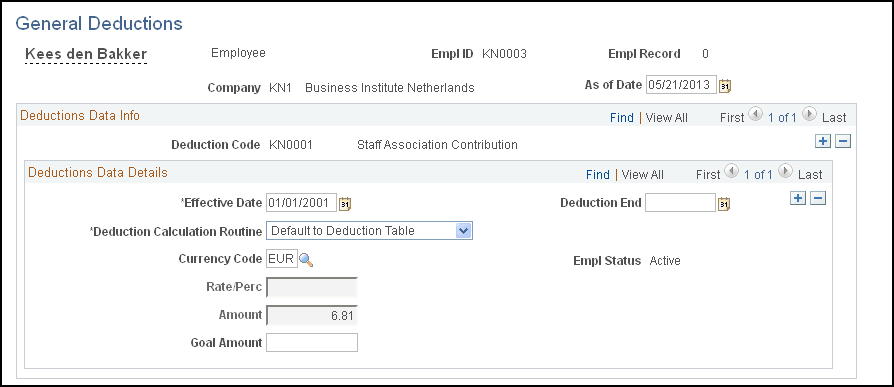Image resolution: width=894 pixels, height=387 pixels.
Task: Show next row in Deductions Data Info
Action: click(810, 113)
